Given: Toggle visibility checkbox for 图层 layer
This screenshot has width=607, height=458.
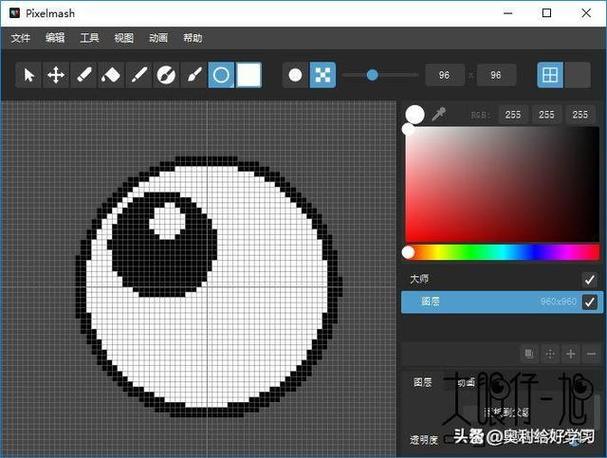Looking at the screenshot, I should tap(590, 302).
